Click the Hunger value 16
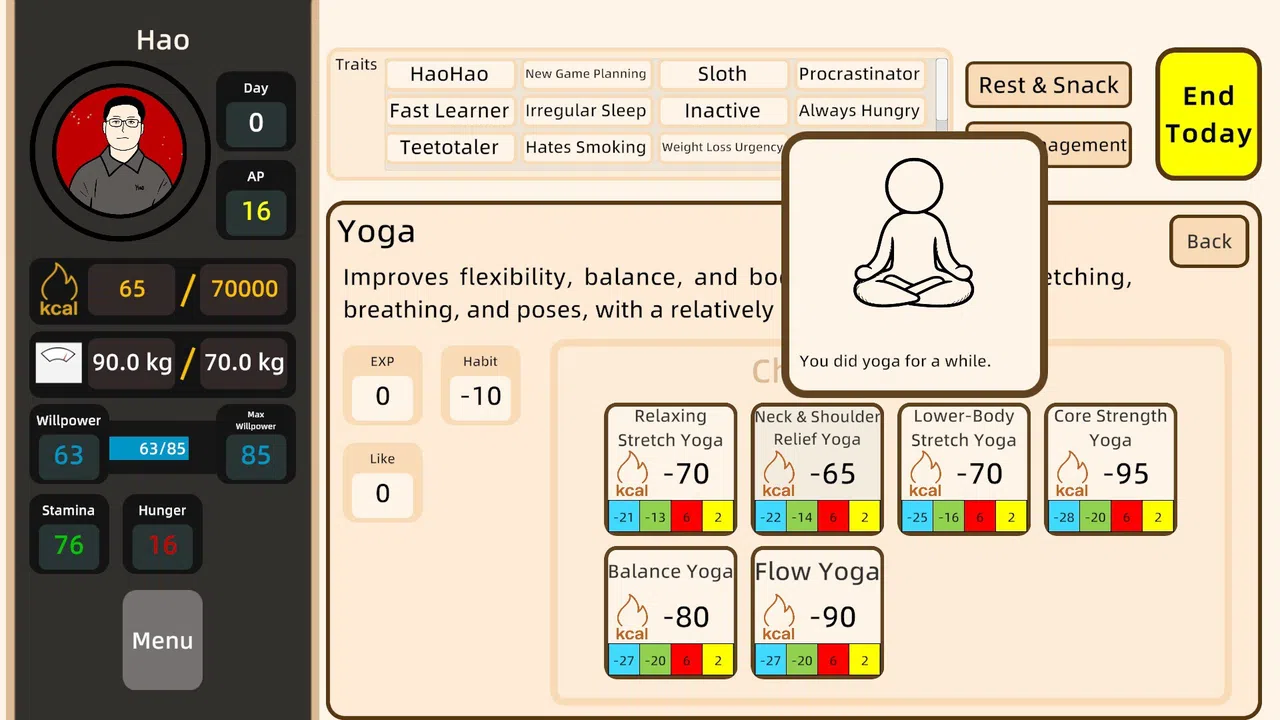Screen dimensions: 1280x720 (162, 545)
